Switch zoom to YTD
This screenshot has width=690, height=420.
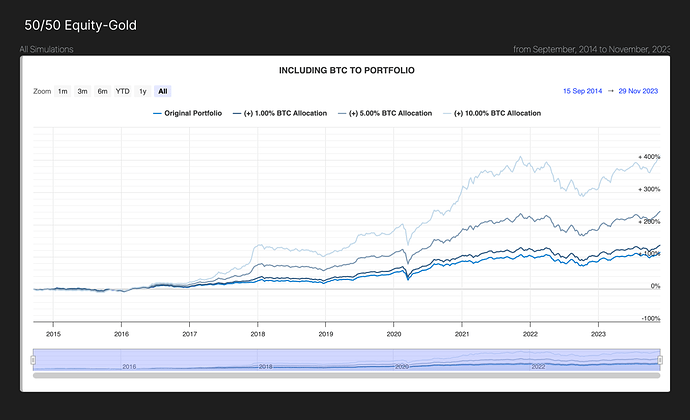[123, 91]
